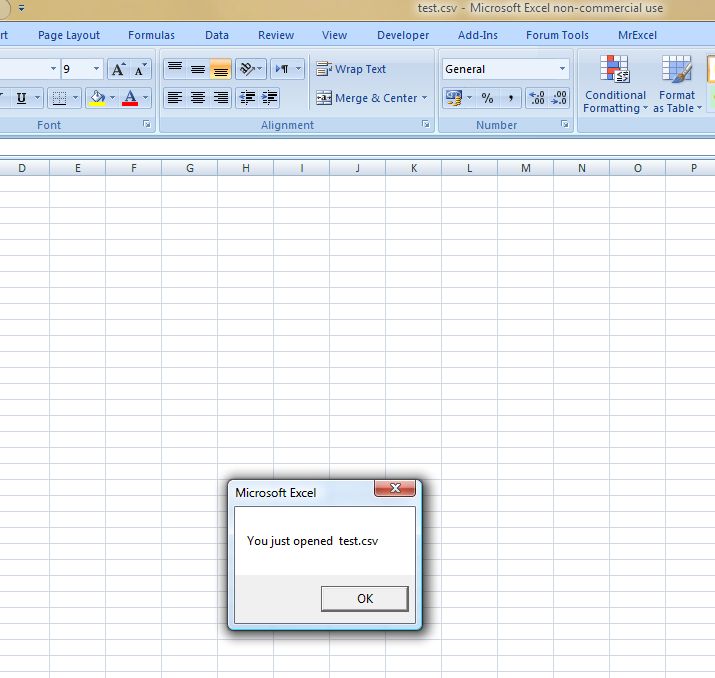
Task: Open the font name dropdown arrow
Action: tap(53, 69)
